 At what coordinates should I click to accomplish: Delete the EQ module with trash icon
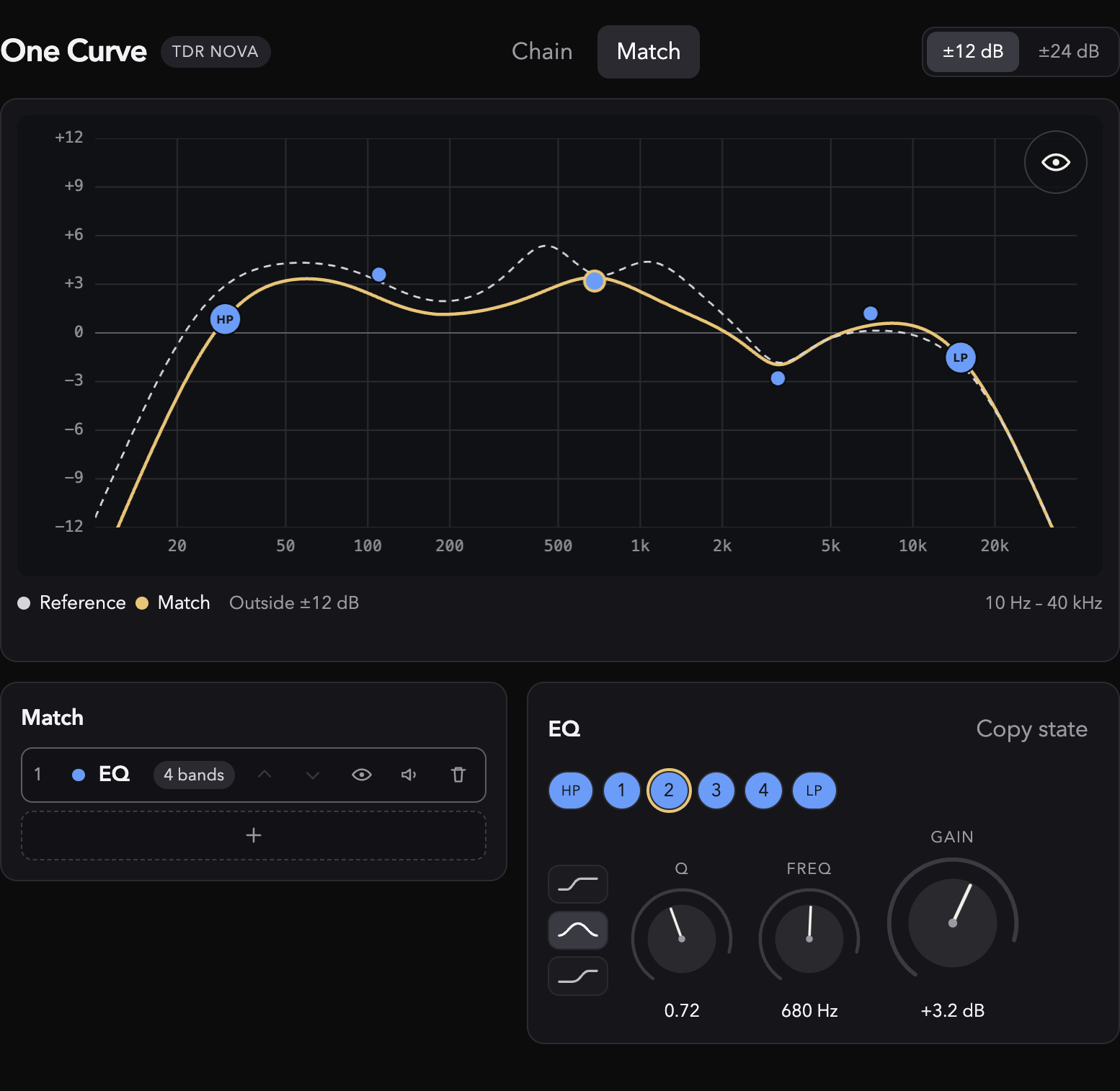[x=458, y=775]
